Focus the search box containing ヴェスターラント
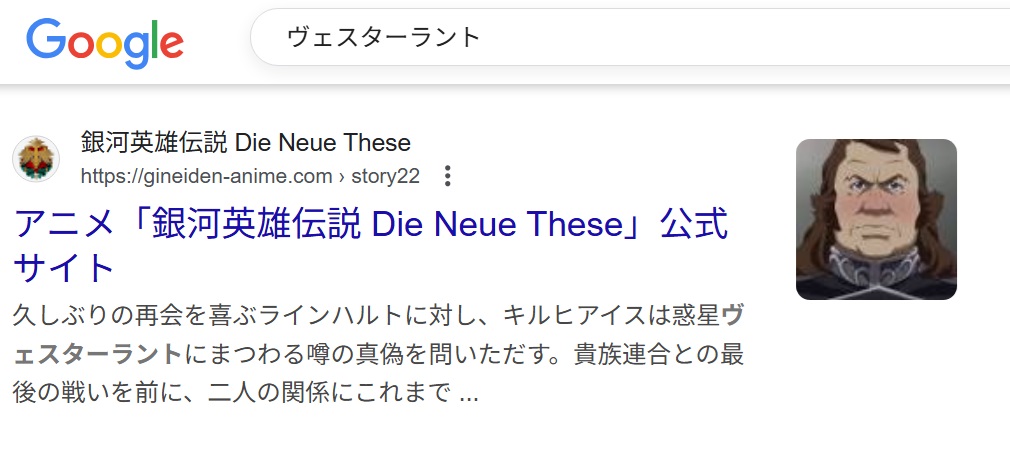This screenshot has height=457, width=1010. [x=600, y=38]
